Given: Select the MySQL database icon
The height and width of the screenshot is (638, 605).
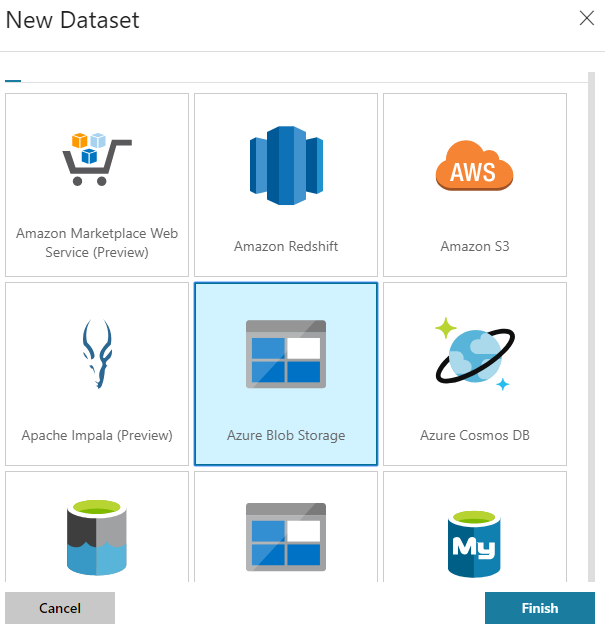Looking at the screenshot, I should [x=474, y=544].
